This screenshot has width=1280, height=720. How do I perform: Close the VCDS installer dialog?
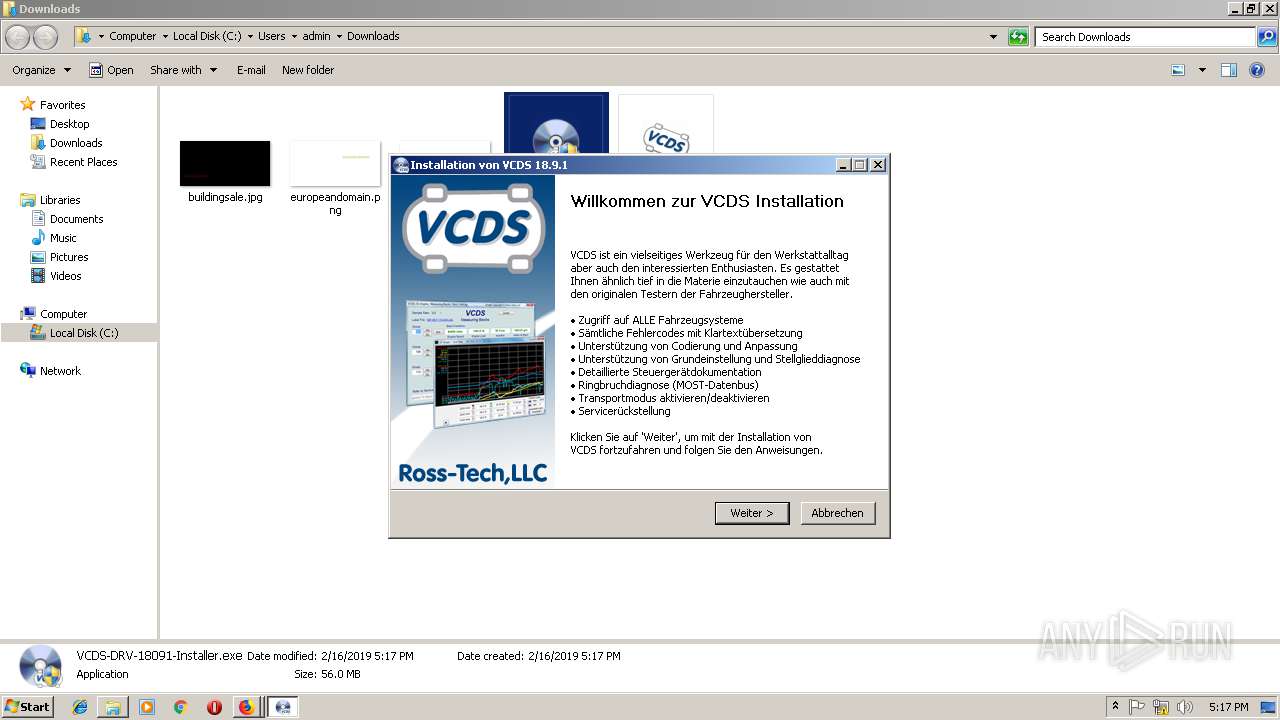pos(877,165)
